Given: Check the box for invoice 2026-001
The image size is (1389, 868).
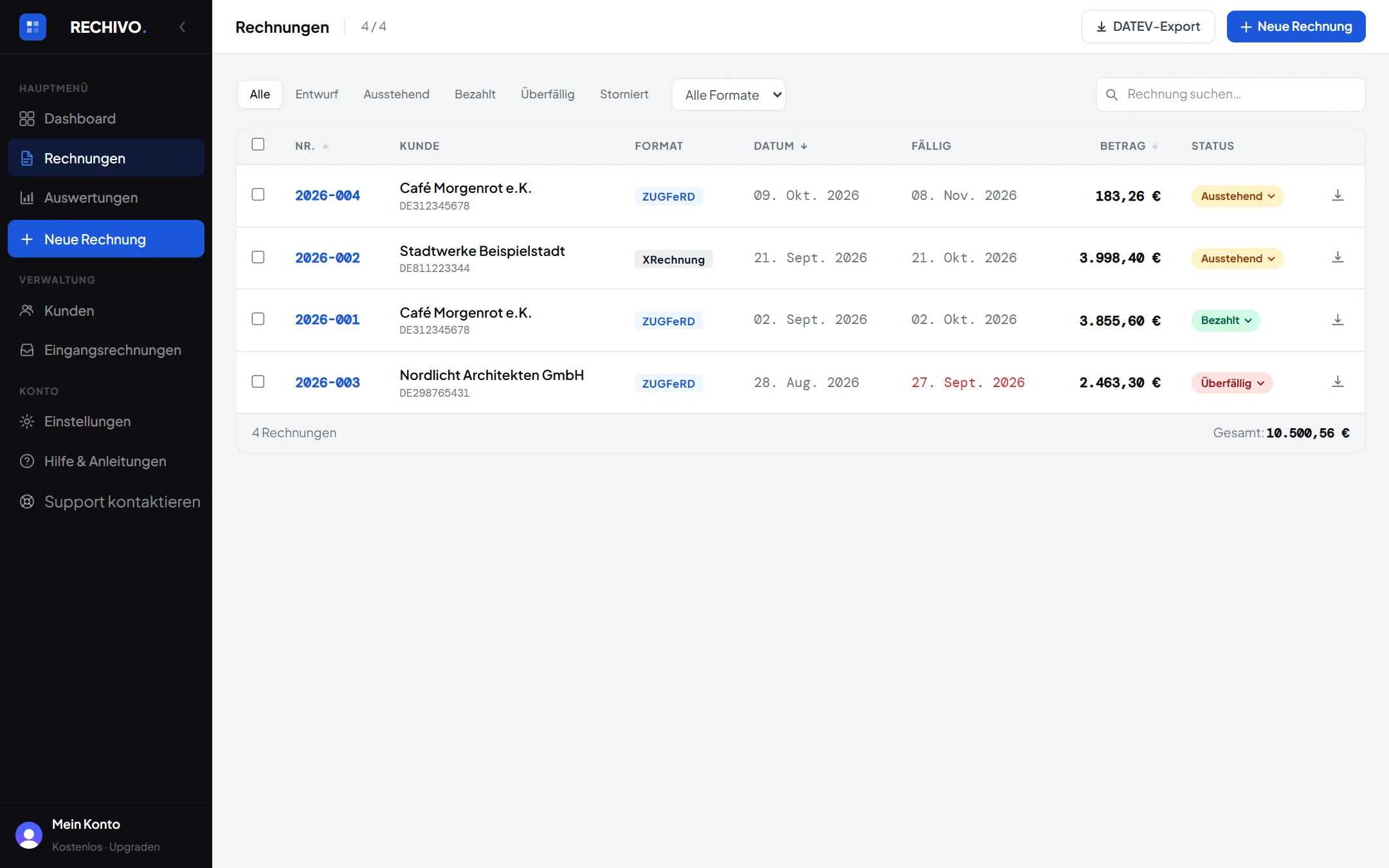Looking at the screenshot, I should coord(258,319).
